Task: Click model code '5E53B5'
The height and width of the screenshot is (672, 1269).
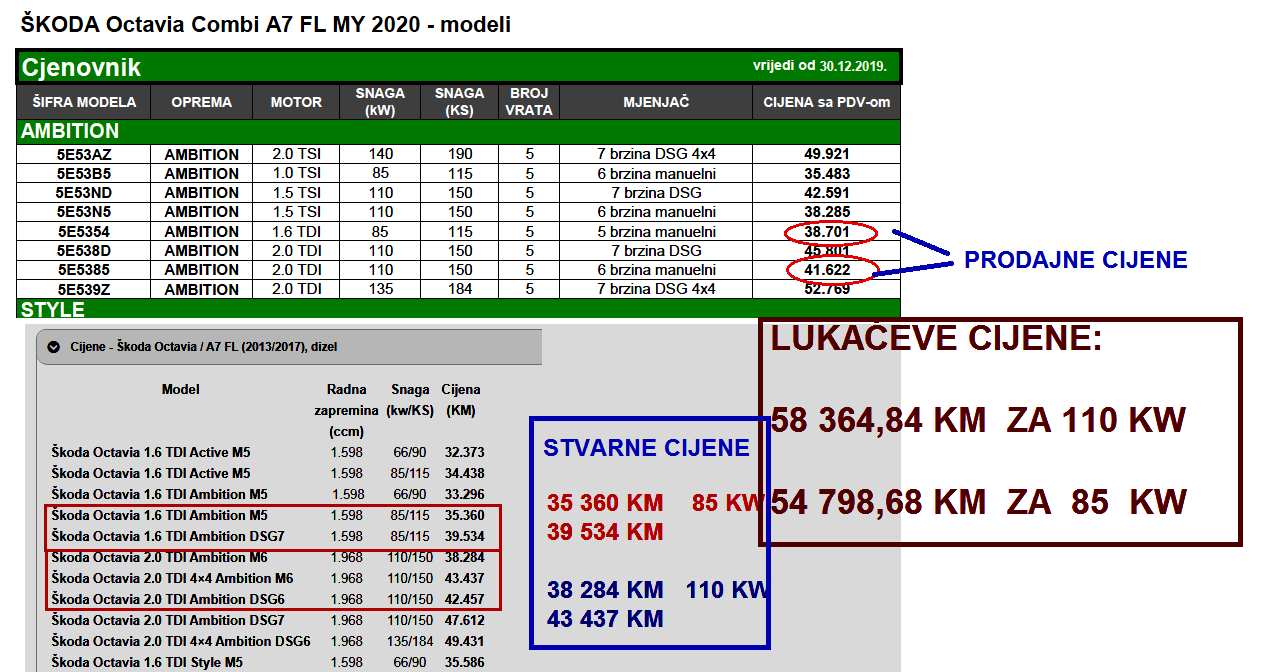Action: click(x=84, y=173)
